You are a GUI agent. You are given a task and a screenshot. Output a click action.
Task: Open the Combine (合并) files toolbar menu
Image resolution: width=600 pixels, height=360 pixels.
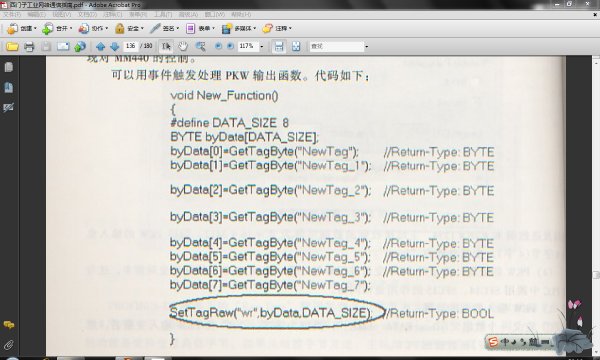click(x=57, y=28)
